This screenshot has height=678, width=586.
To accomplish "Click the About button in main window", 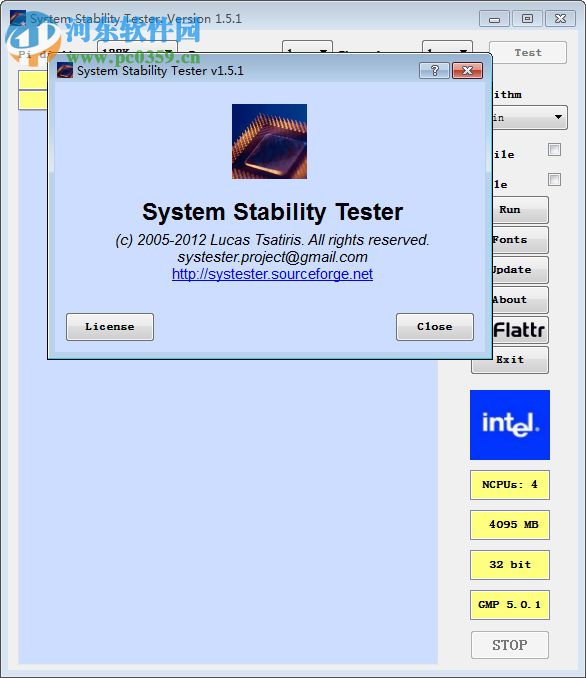I will coord(520,300).
